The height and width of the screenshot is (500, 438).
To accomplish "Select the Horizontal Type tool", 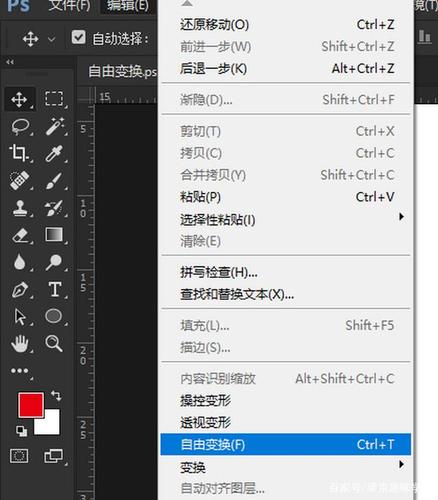I will [x=55, y=289].
